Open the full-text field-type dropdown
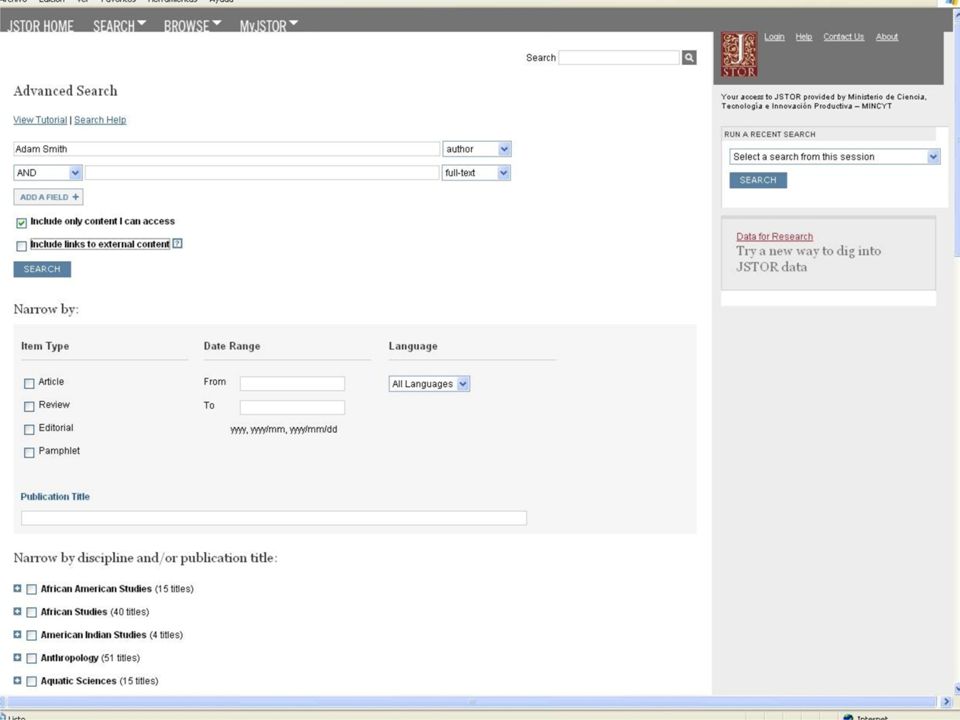 (476, 173)
